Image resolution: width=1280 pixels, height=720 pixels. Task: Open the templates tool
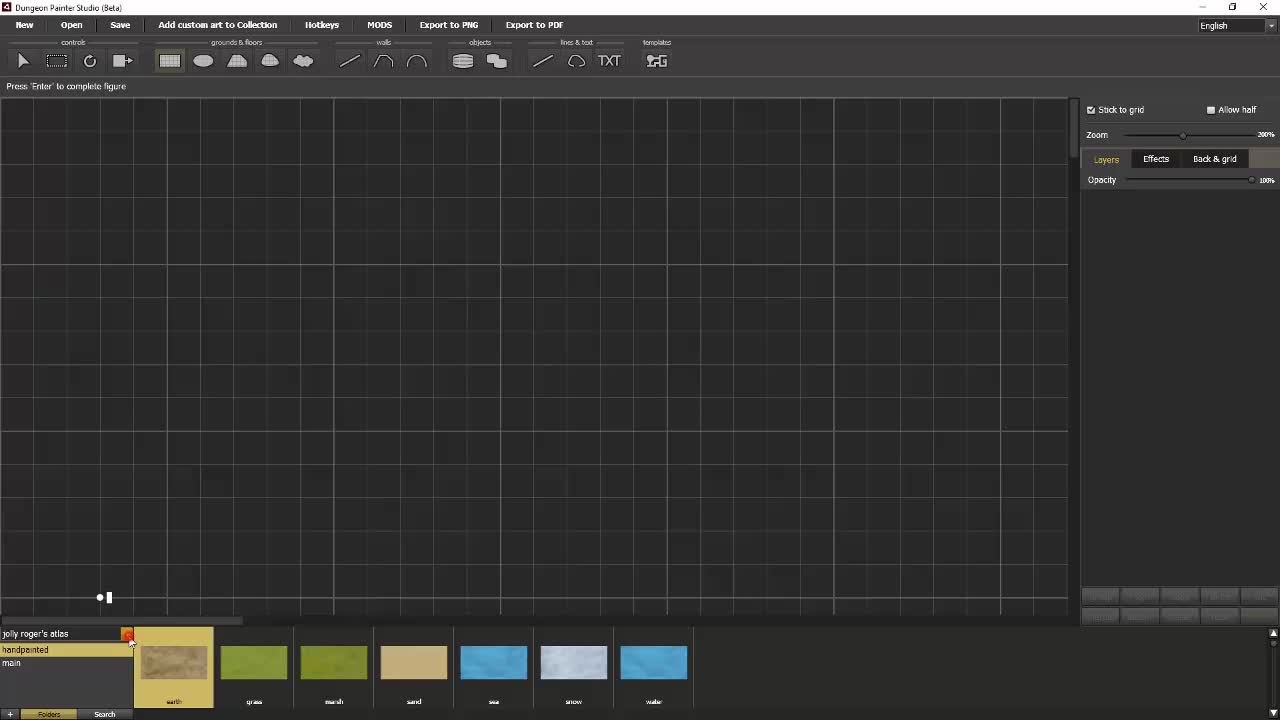click(x=656, y=61)
